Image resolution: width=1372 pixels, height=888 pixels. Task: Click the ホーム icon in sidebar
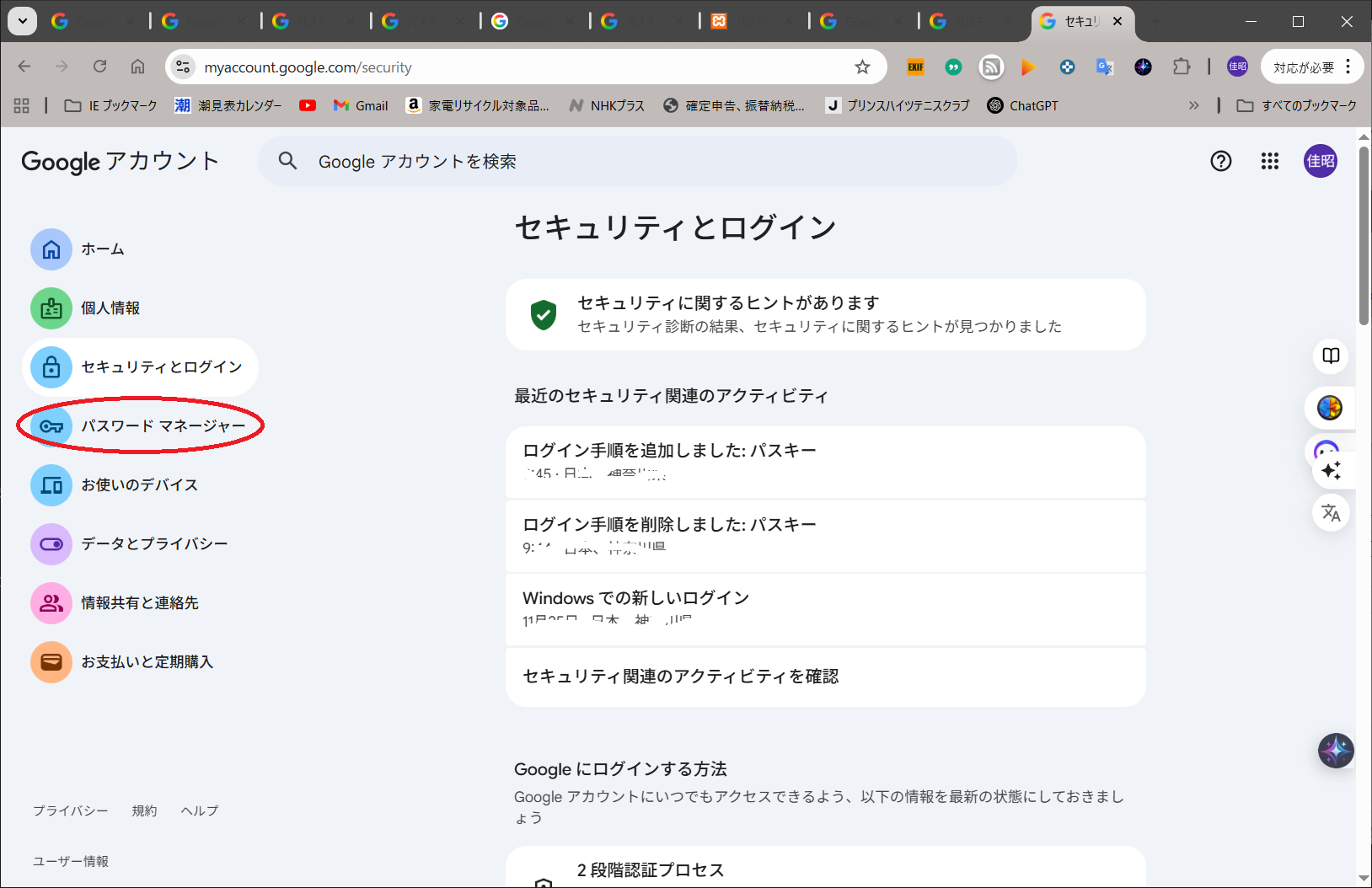(x=51, y=249)
